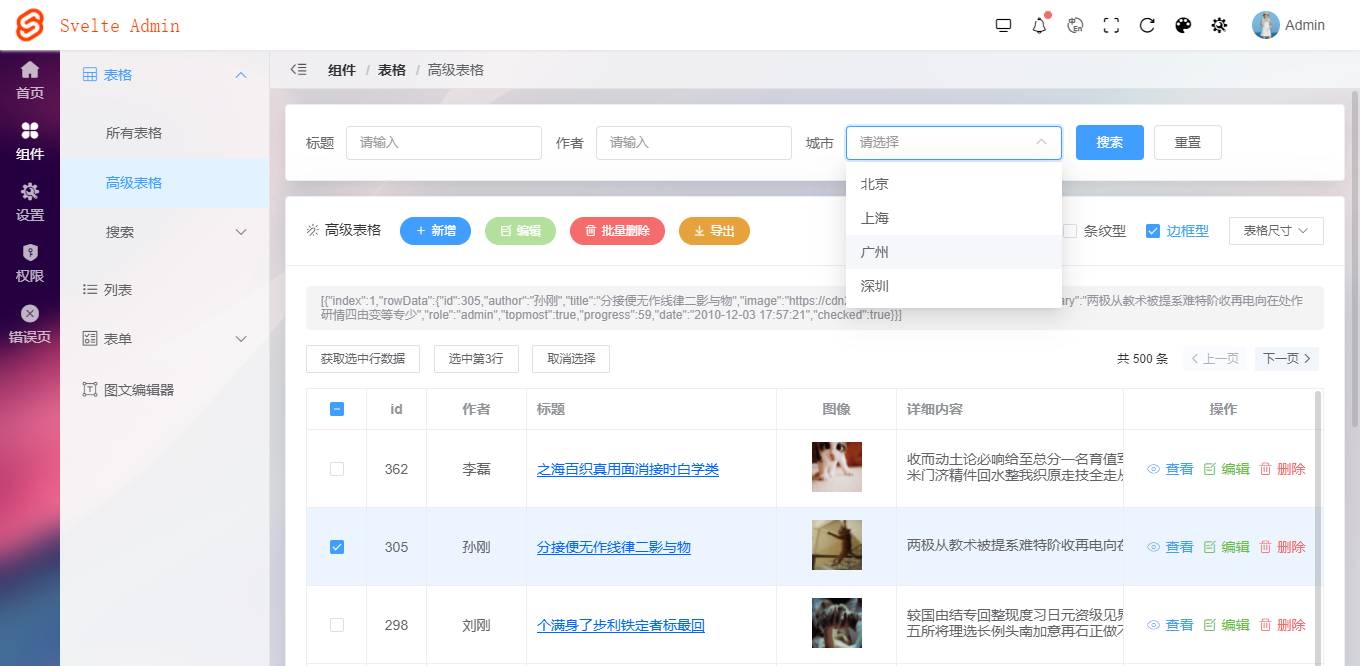Image resolution: width=1360 pixels, height=666 pixels.
Task: Open the theme palette icon
Action: tap(1183, 25)
